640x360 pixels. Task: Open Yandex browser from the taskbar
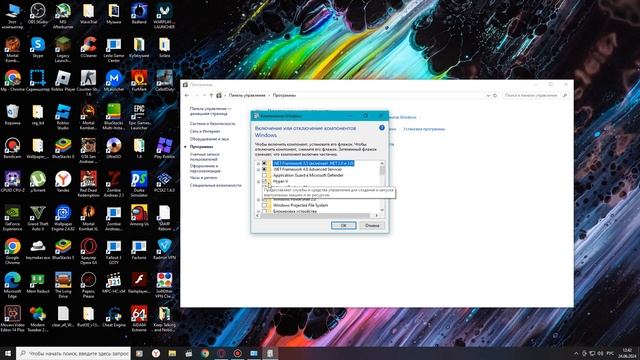[x=156, y=353]
